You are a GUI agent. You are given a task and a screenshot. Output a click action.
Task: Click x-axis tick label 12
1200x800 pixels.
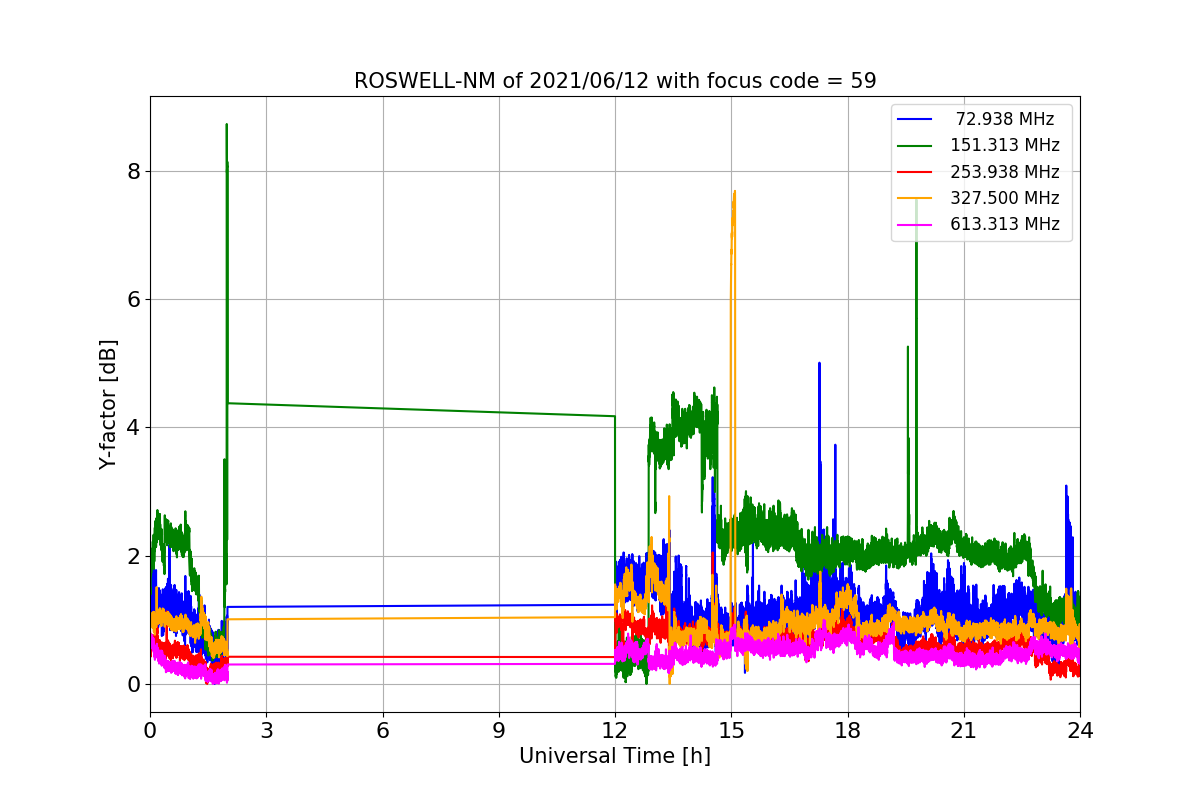click(615, 731)
